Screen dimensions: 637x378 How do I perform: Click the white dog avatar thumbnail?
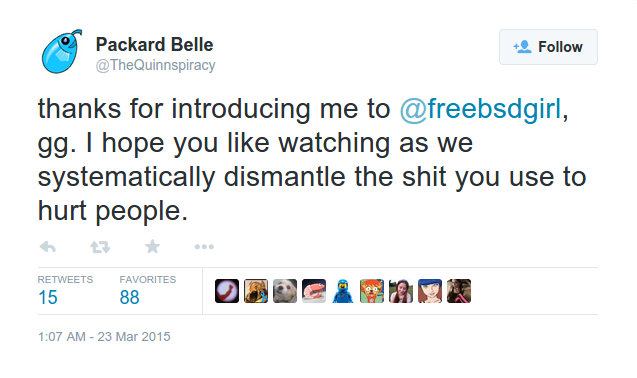(x=285, y=291)
